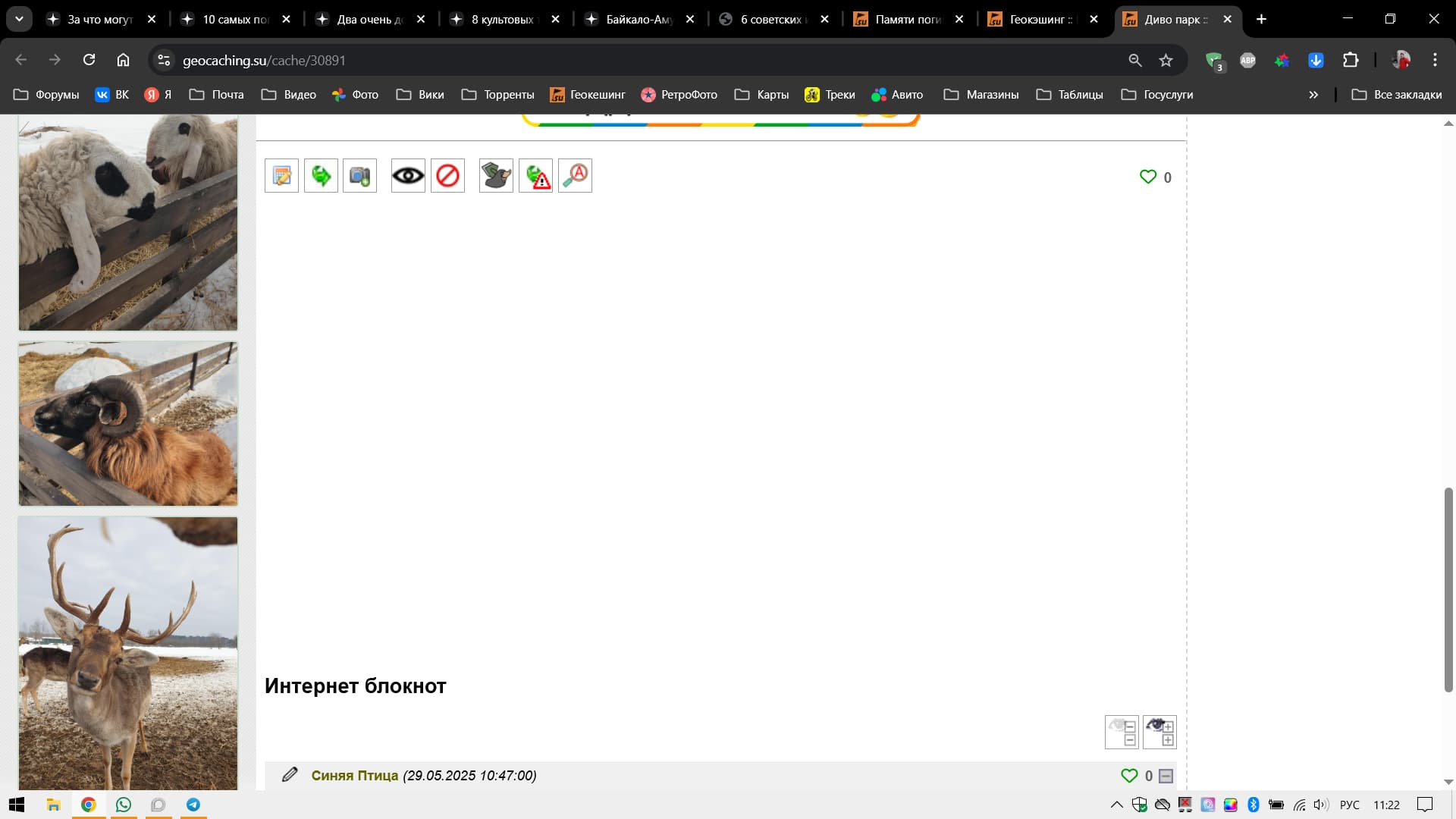Click the pencil icon beside Синяя Птица
This screenshot has height=819, width=1456.
[289, 774]
